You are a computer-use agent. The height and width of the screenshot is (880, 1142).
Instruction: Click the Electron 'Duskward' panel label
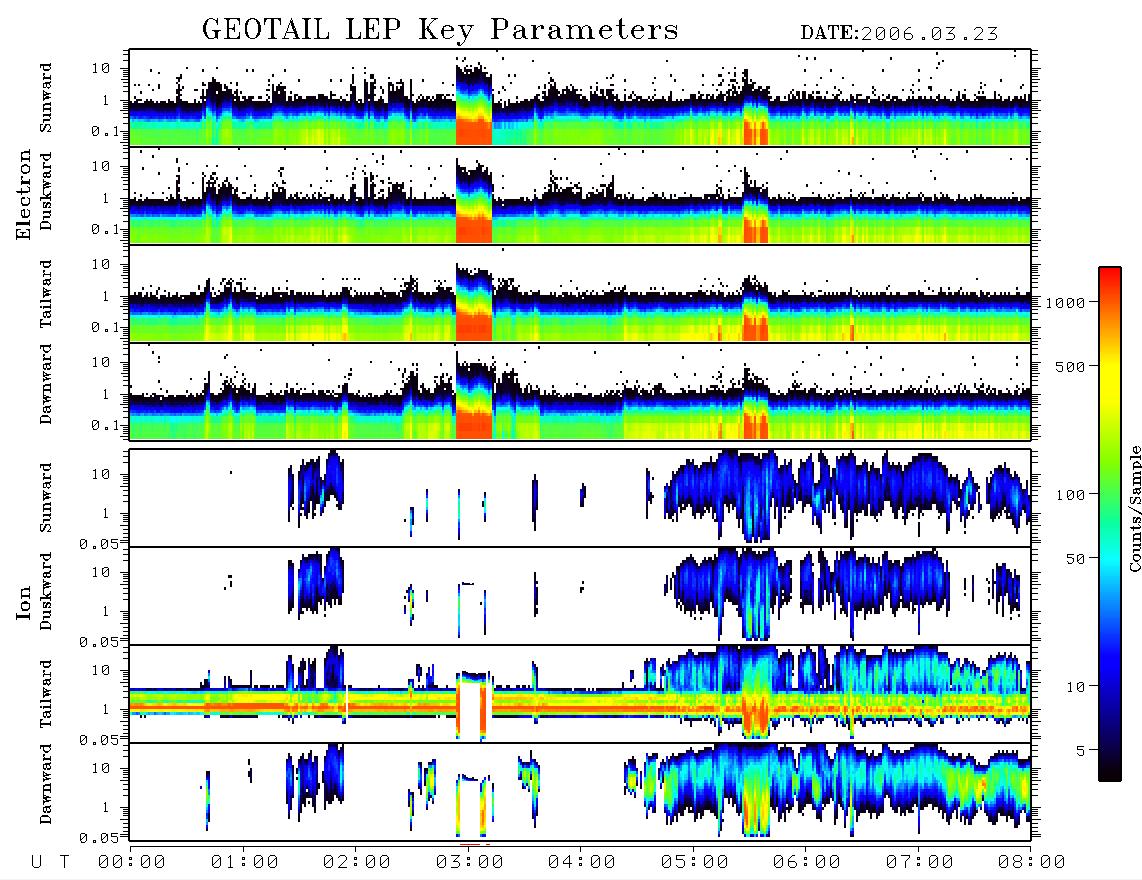tap(45, 191)
